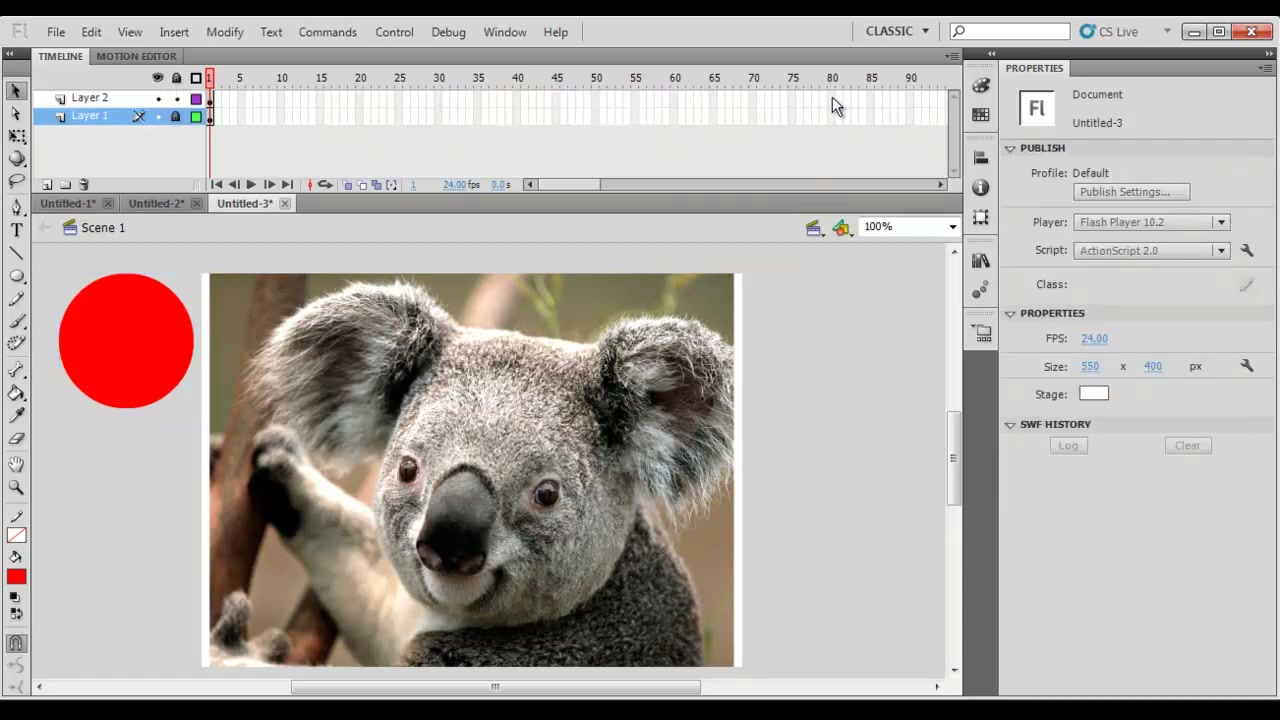Select the Zoom magnifier tool
1280x720 pixels.
(x=16, y=488)
